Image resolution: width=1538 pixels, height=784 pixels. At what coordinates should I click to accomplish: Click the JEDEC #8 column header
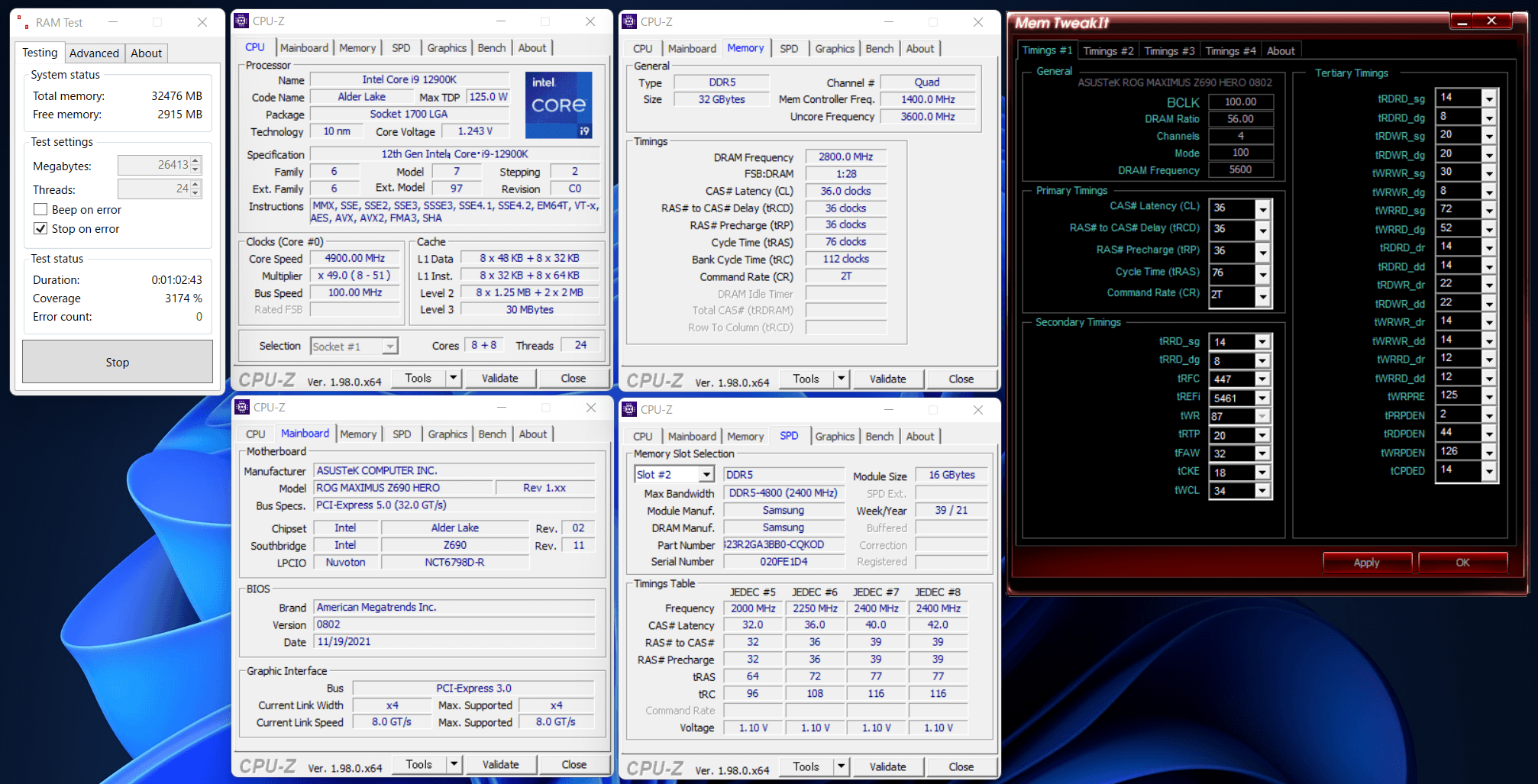click(938, 592)
